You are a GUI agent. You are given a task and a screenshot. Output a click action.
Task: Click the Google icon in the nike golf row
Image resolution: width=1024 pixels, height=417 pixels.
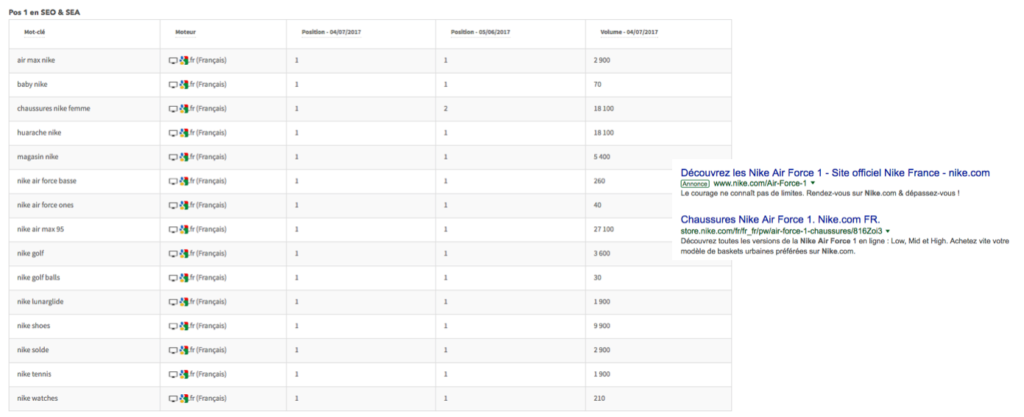point(184,253)
